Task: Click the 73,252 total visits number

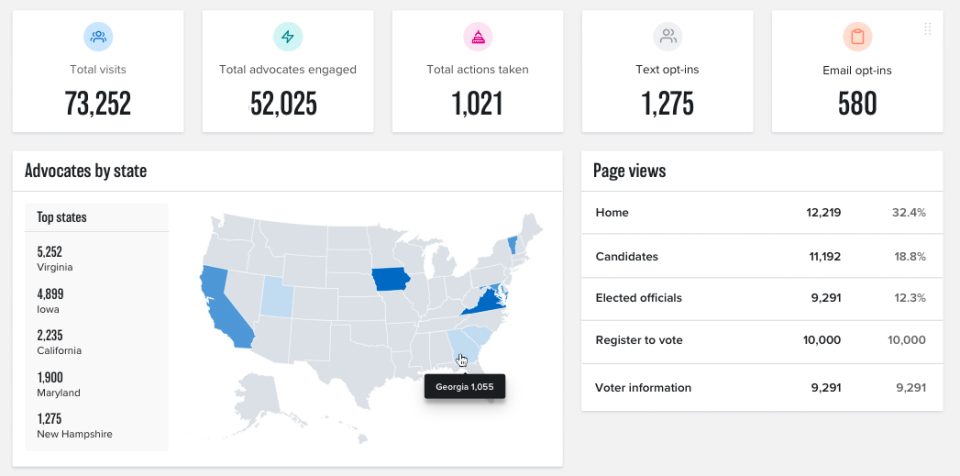Action: click(98, 103)
